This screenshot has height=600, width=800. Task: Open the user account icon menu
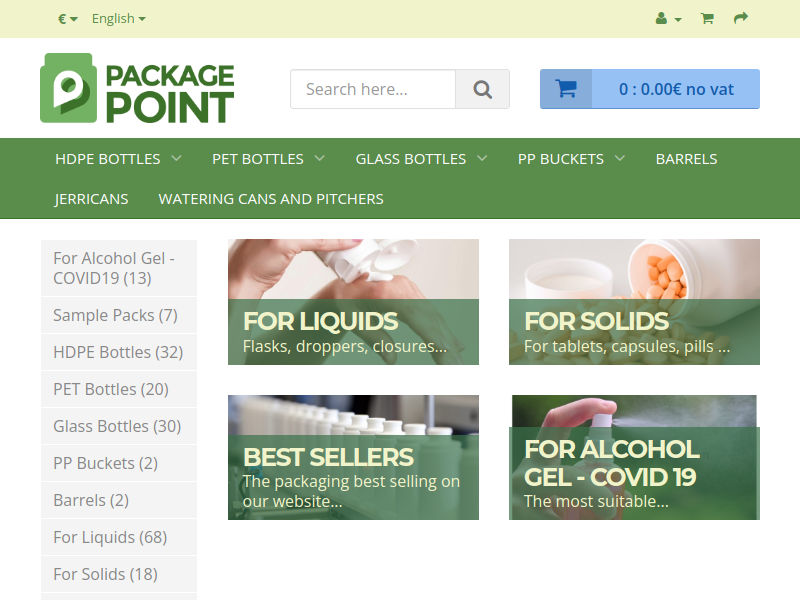point(668,19)
